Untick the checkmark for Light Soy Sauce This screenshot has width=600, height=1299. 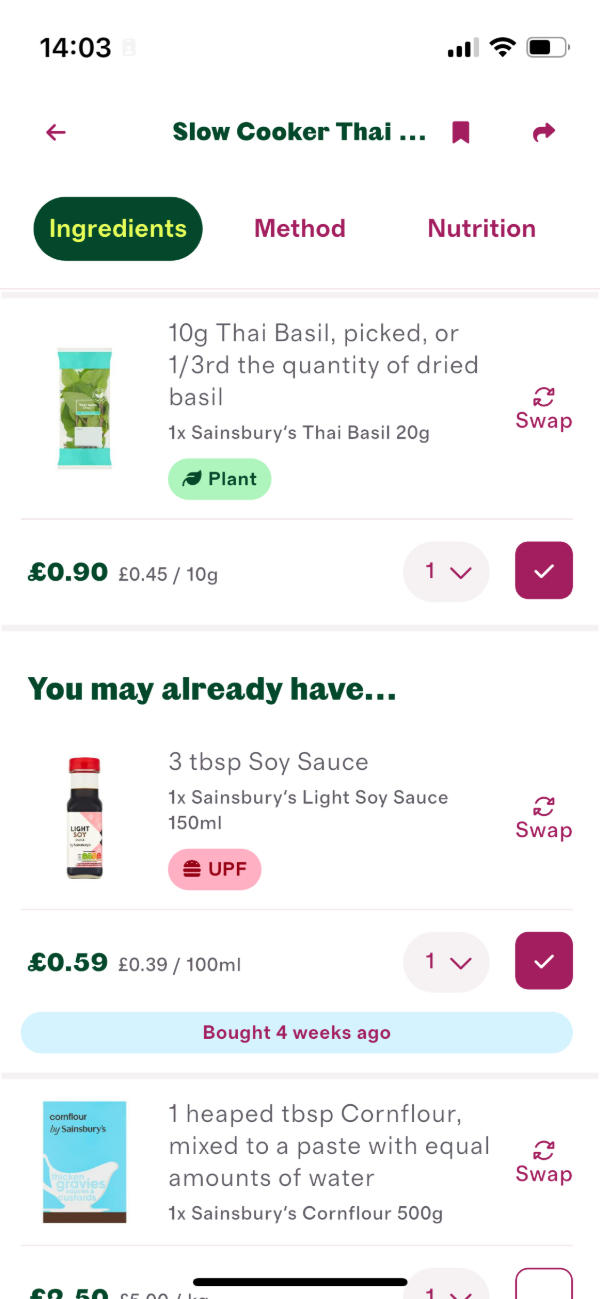[x=544, y=960]
